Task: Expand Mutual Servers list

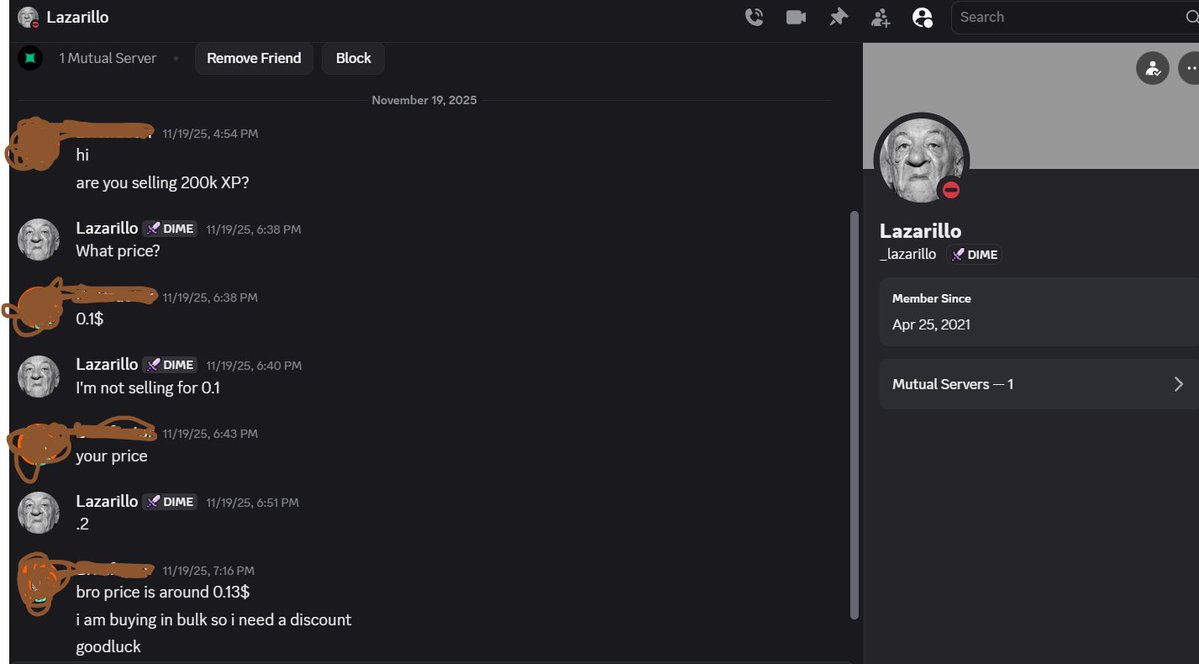Action: click(x=1039, y=384)
